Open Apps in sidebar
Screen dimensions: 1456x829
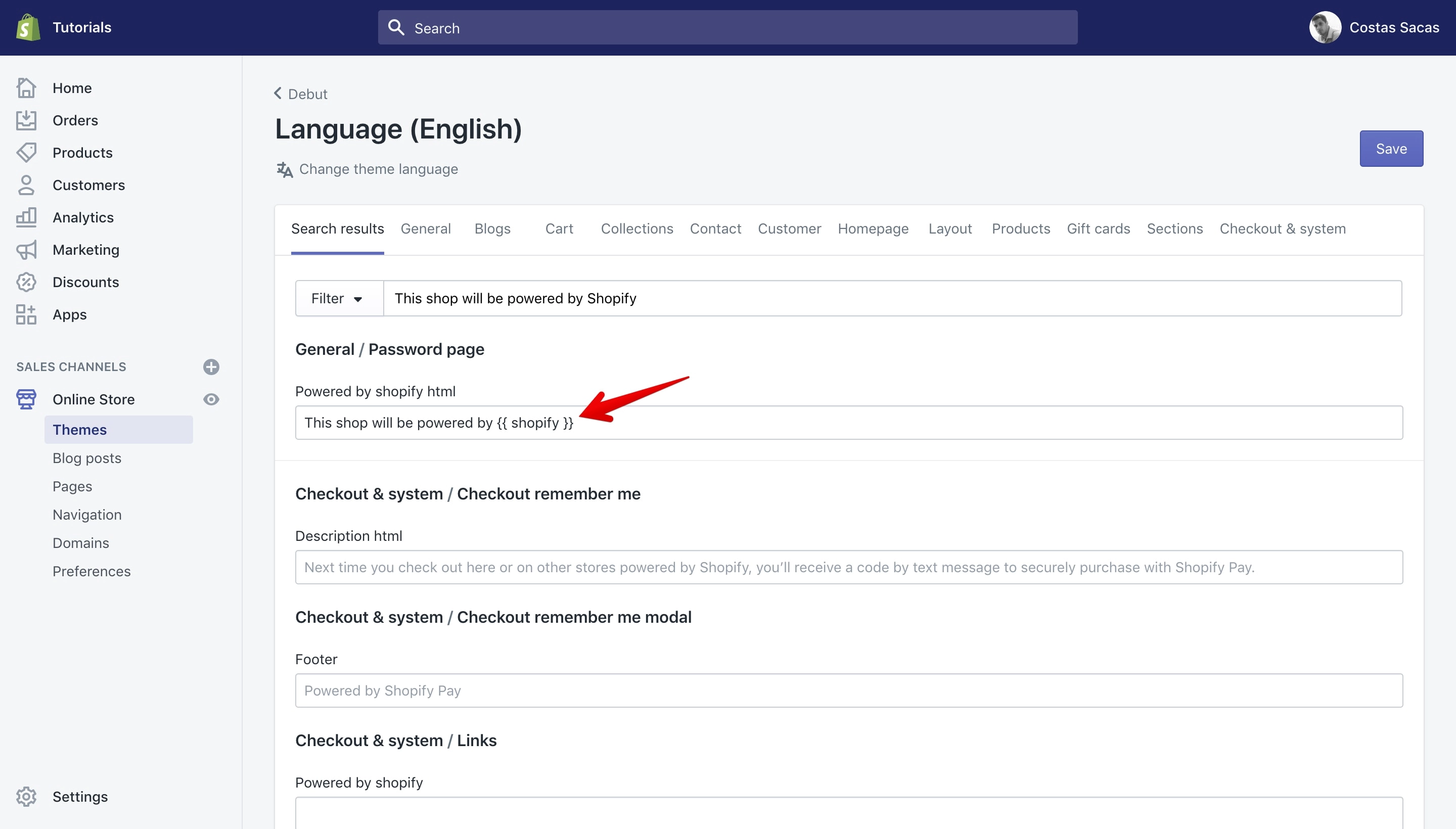(x=69, y=314)
